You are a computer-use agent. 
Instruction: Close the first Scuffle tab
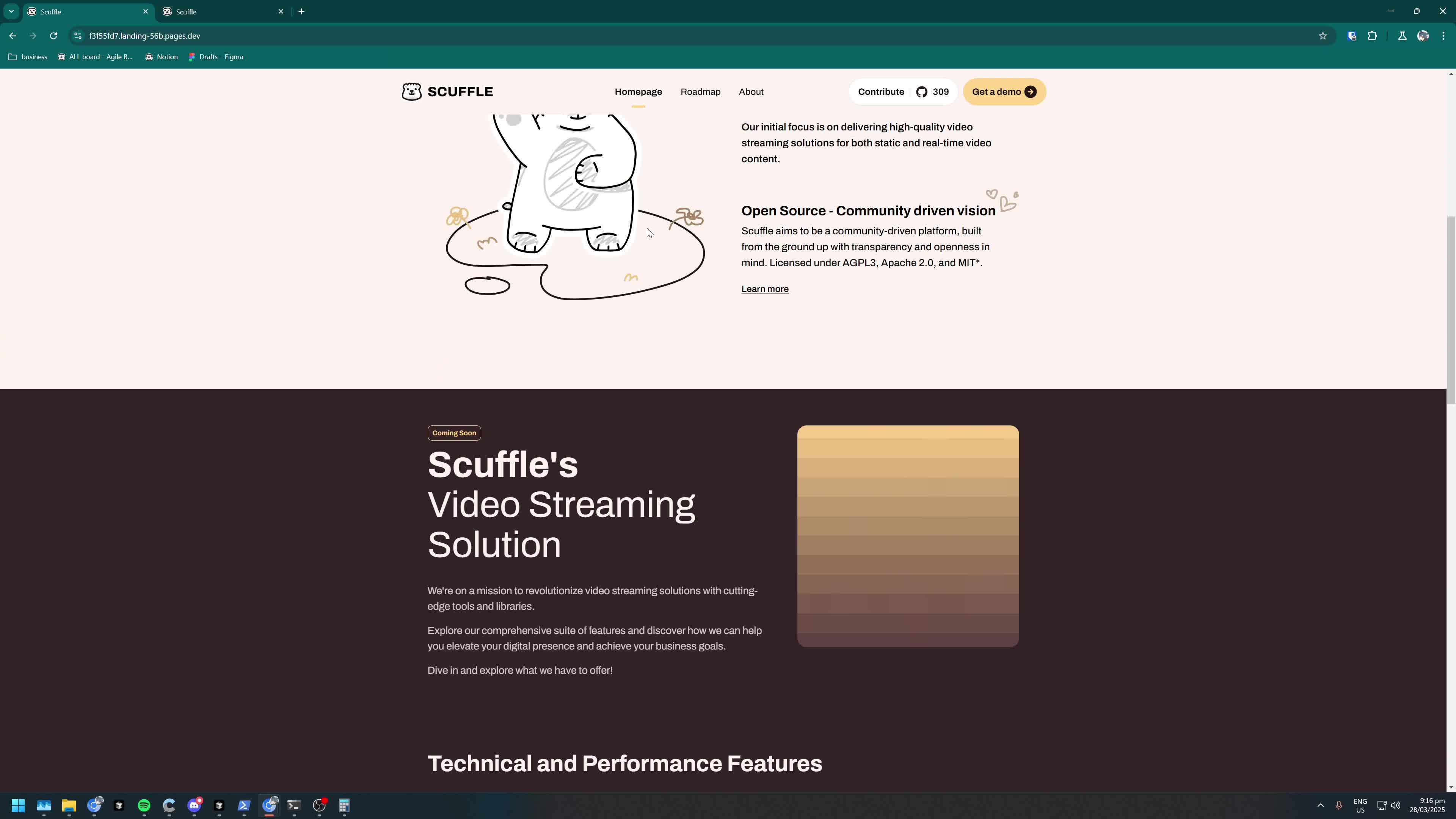coord(145,11)
